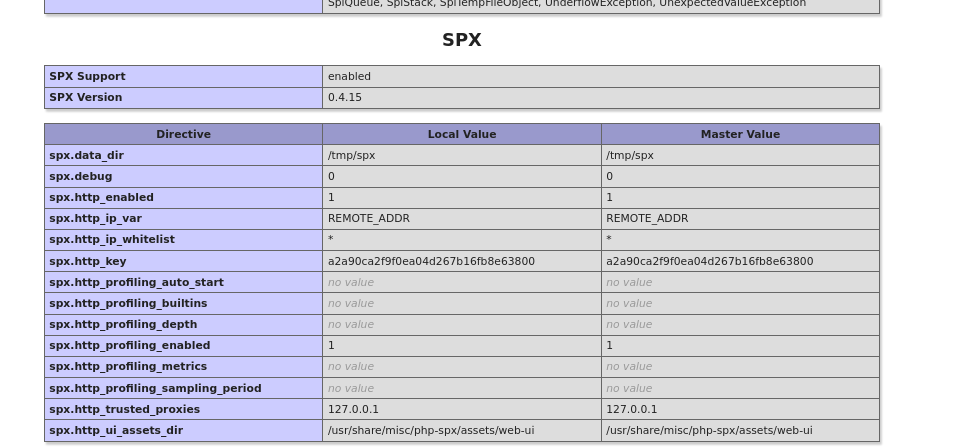The width and height of the screenshot is (961, 448).
Task: Click Local 'no value' for spx.http_profiling_metrics
Action: coord(351,366)
